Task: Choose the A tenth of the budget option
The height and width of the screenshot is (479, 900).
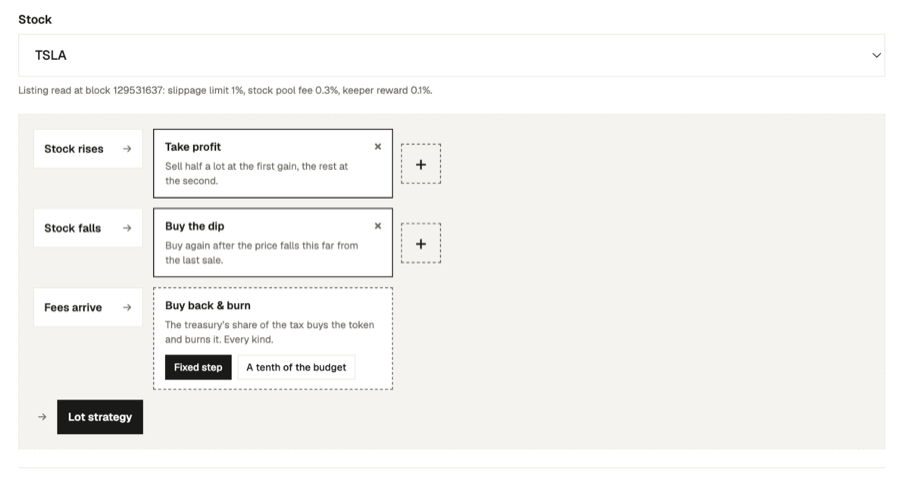Action: (296, 367)
